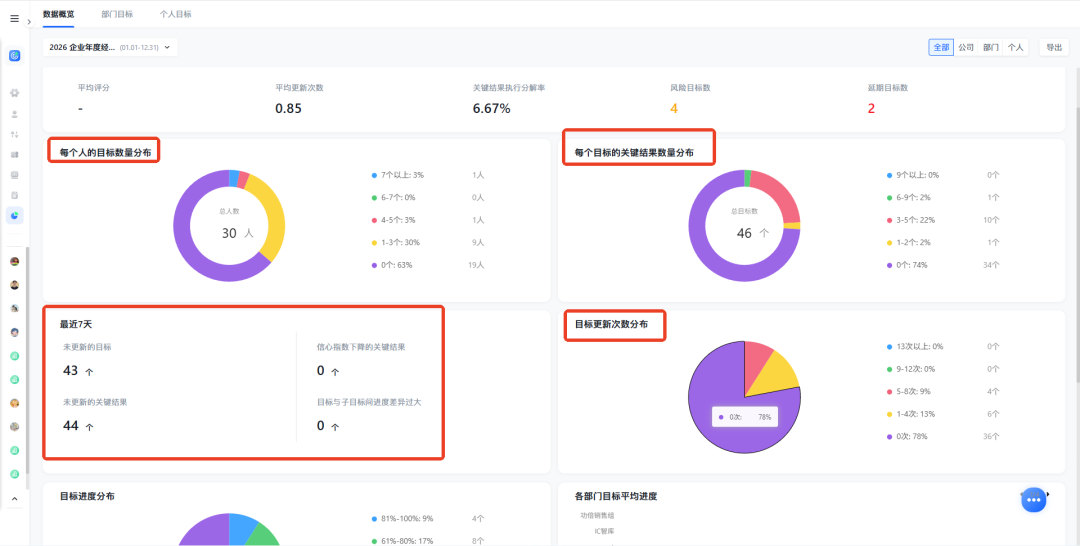Image resolution: width=1080 pixels, height=546 pixels.
Task: Click the 34个 count in key results legend
Action: 991,265
